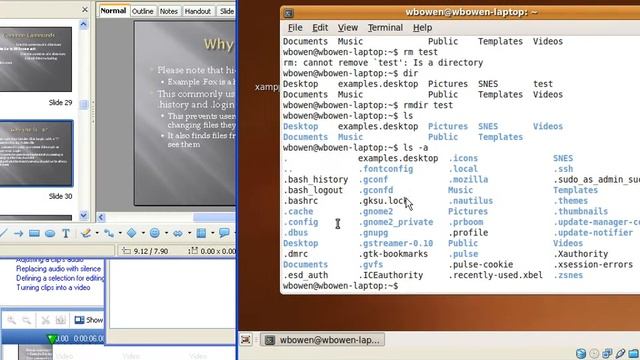Click '.gtk-bookmarks' in terminal listing
Image resolution: width=640 pixels, height=360 pixels.
393,254
